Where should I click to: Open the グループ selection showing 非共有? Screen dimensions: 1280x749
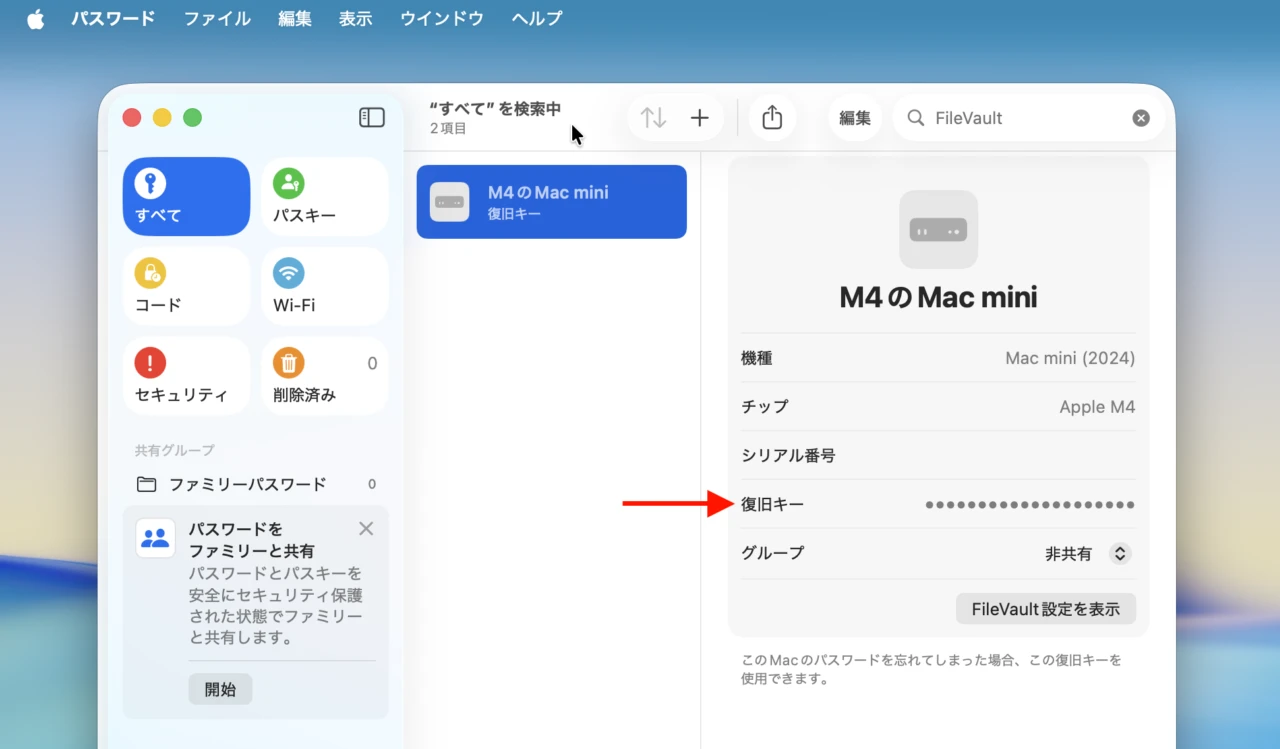[x=1088, y=553]
